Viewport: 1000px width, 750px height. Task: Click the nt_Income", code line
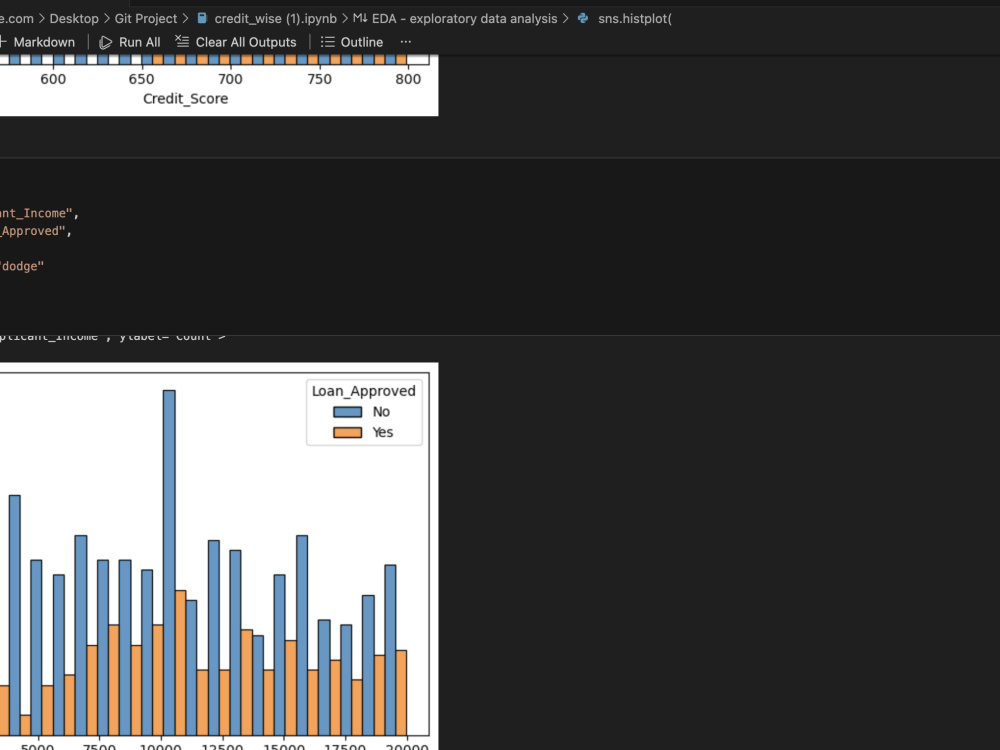click(x=38, y=213)
